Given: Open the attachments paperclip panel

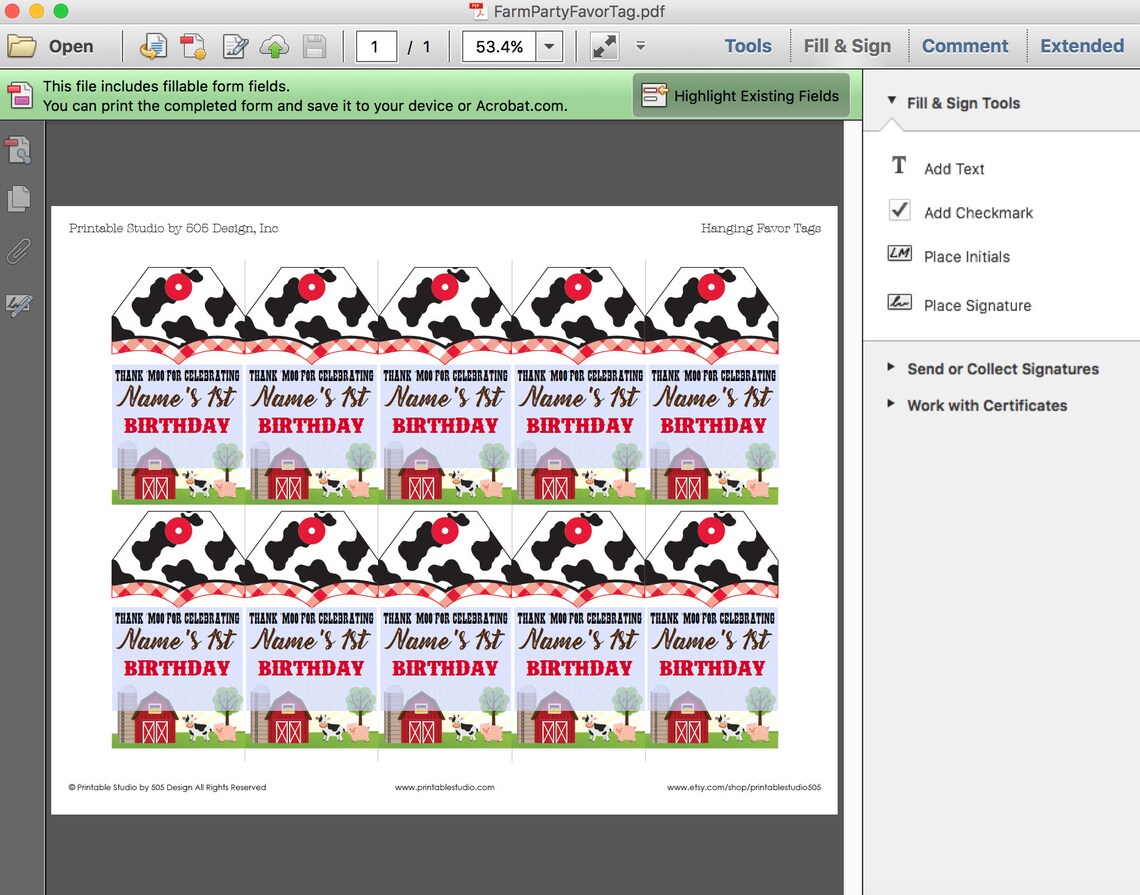Looking at the screenshot, I should point(19,251).
